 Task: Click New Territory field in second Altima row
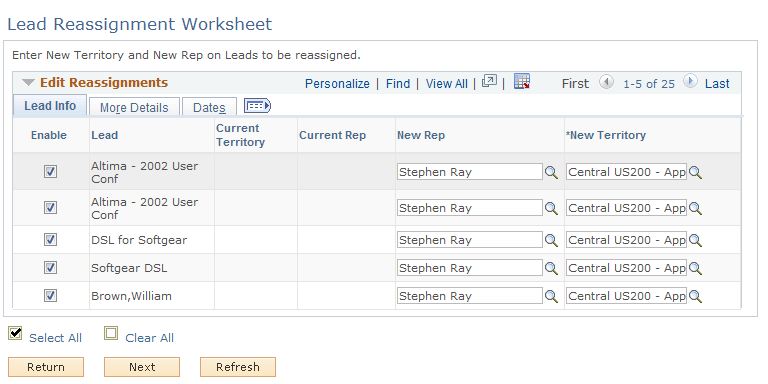(626, 208)
